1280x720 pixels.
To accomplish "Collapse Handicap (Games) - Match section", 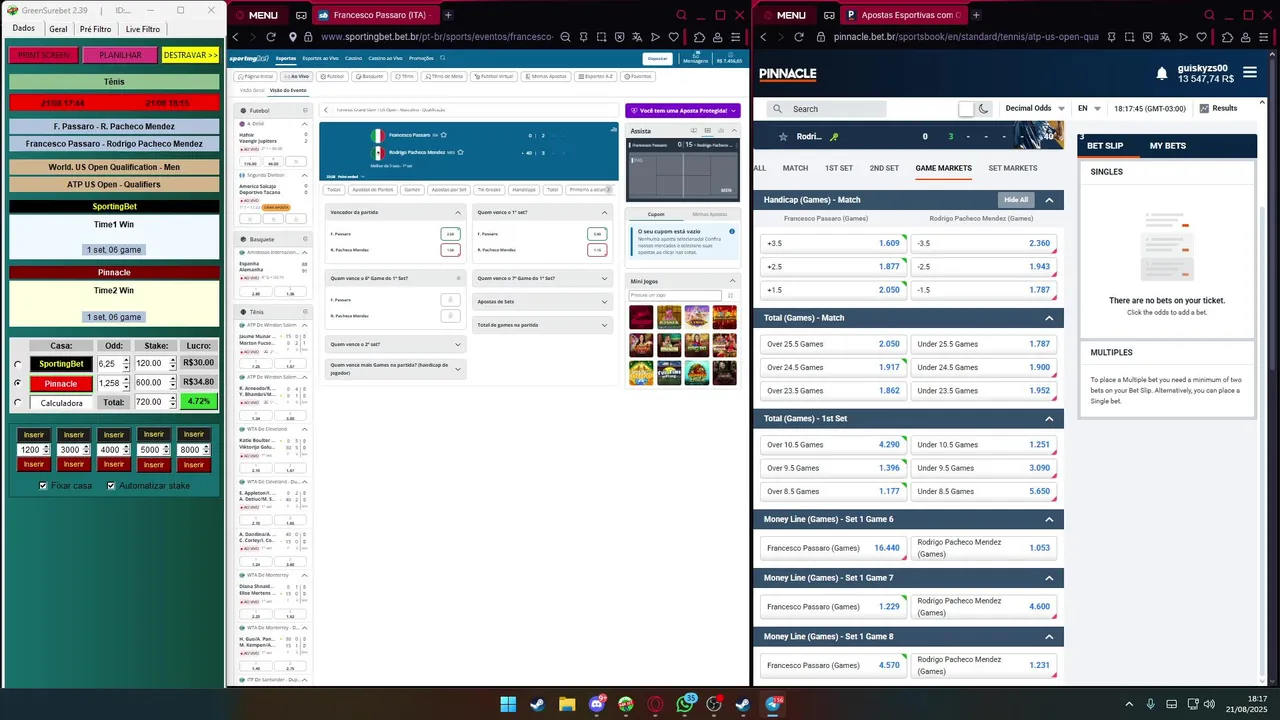I will coord(1049,200).
